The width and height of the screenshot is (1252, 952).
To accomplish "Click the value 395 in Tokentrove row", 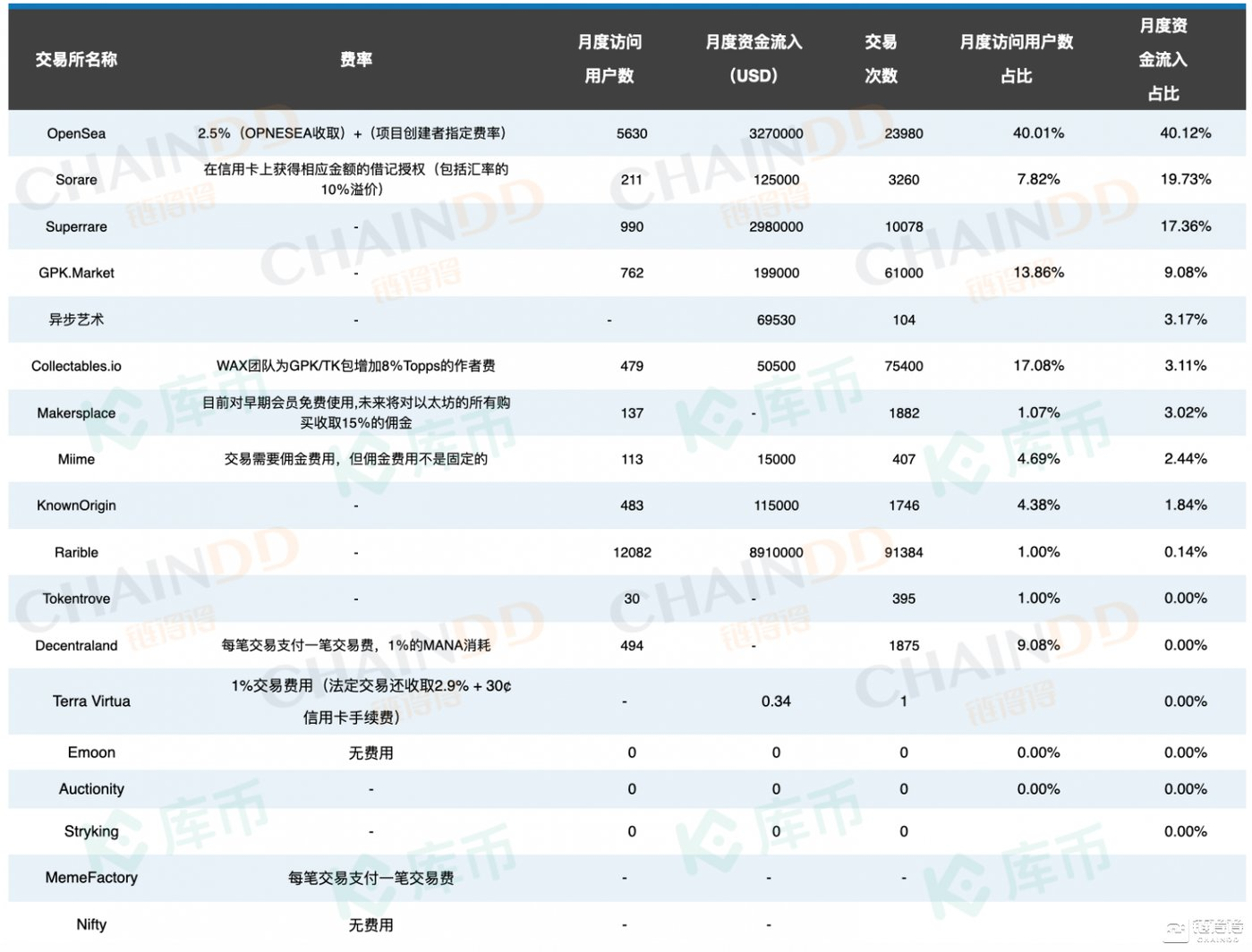I will tap(904, 599).
